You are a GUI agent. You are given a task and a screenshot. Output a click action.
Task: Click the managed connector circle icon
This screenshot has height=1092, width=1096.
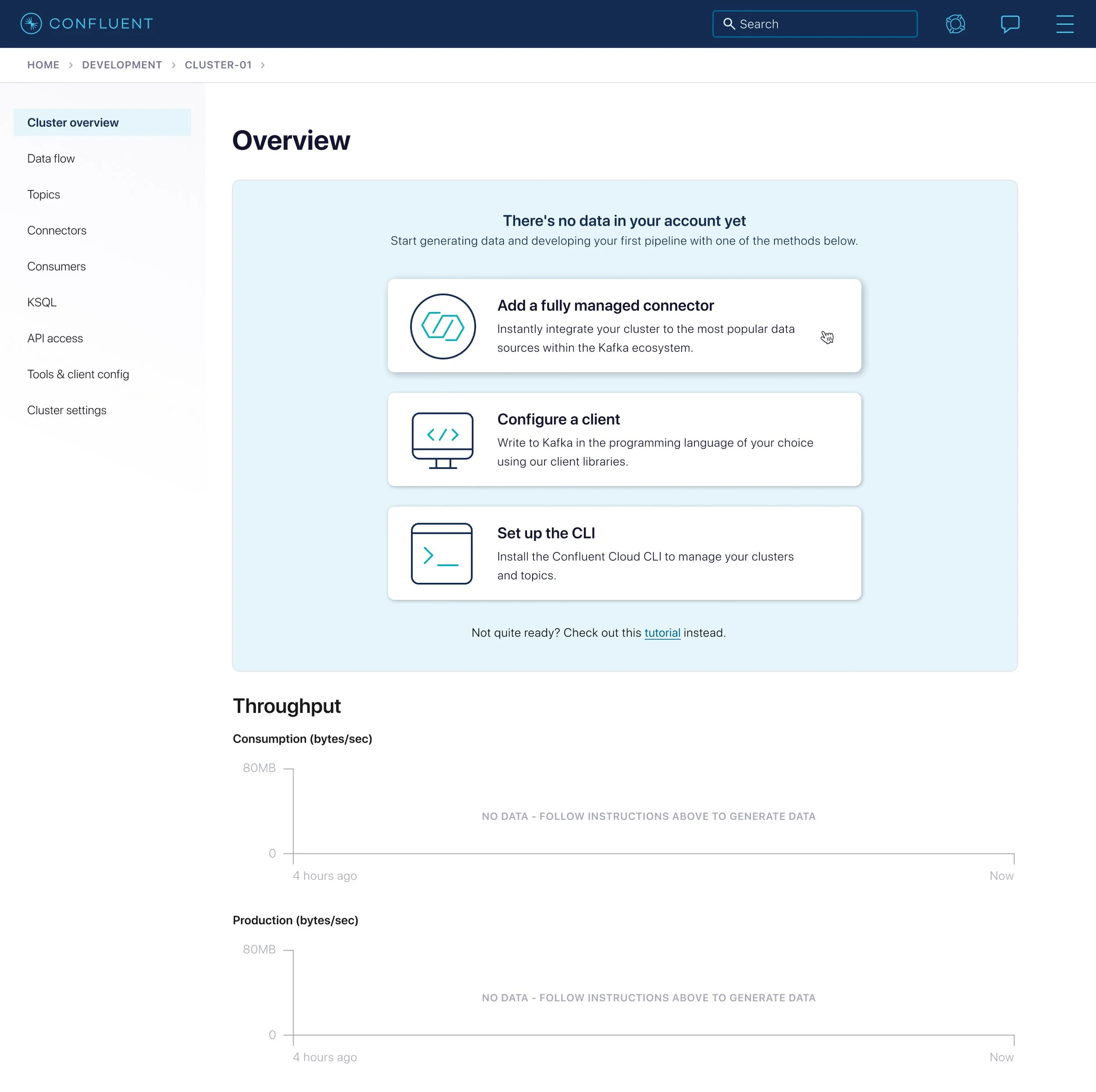click(x=442, y=326)
